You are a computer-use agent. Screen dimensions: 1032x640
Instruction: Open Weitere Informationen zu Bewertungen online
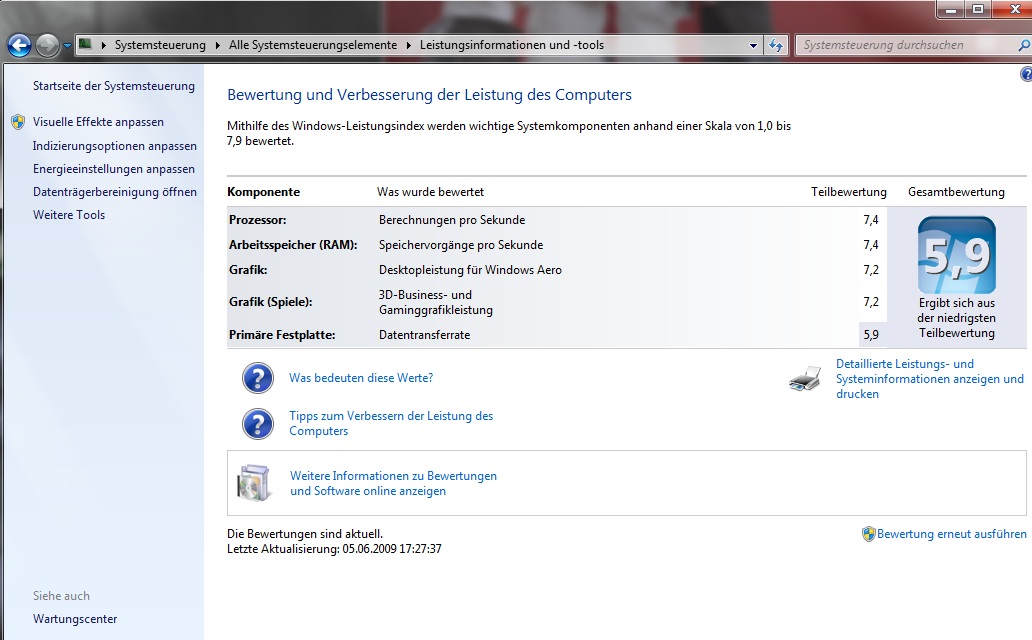click(x=393, y=483)
